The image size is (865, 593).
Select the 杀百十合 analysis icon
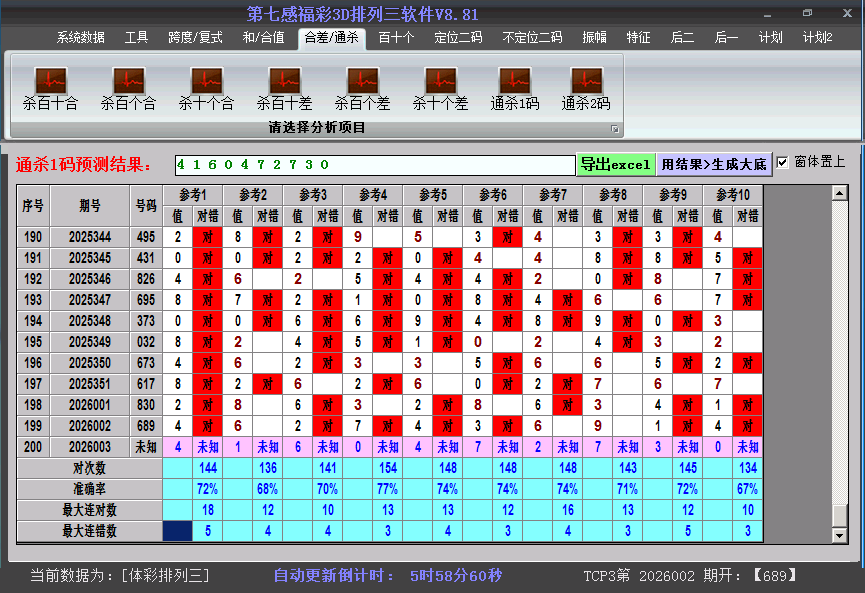click(50, 85)
